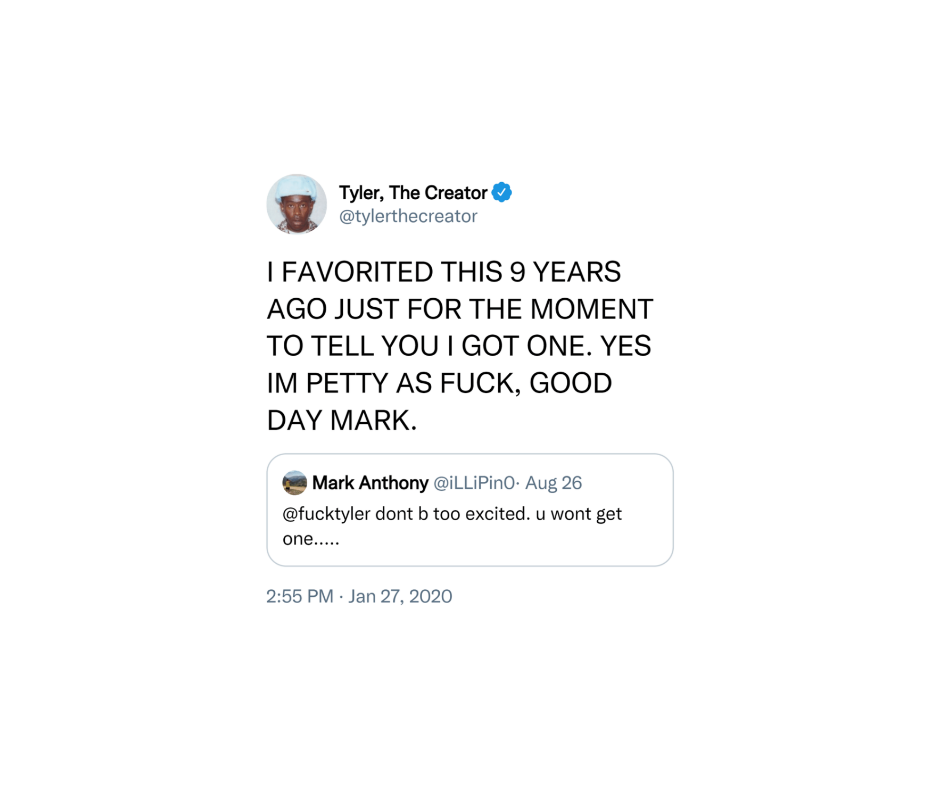Image resolution: width=940 pixels, height=788 pixels.
Task: Click the @iLLiPinO handle
Action: pyautogui.click(x=474, y=483)
